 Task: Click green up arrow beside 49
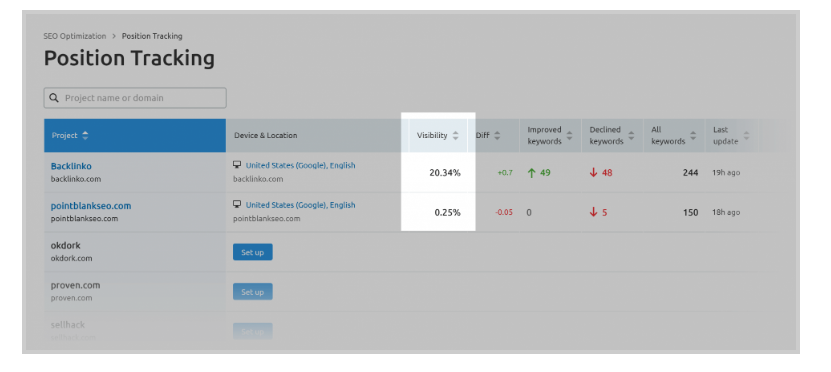(x=532, y=173)
